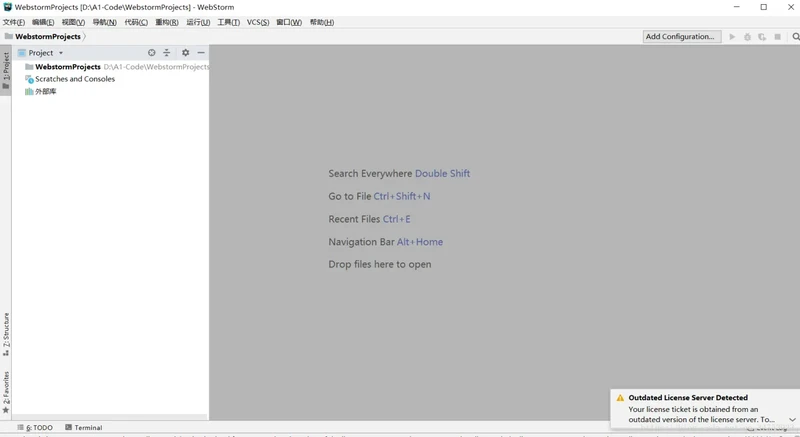Screen dimensions: 800x437
Task: Click the Add Configuration button
Action: click(680, 37)
